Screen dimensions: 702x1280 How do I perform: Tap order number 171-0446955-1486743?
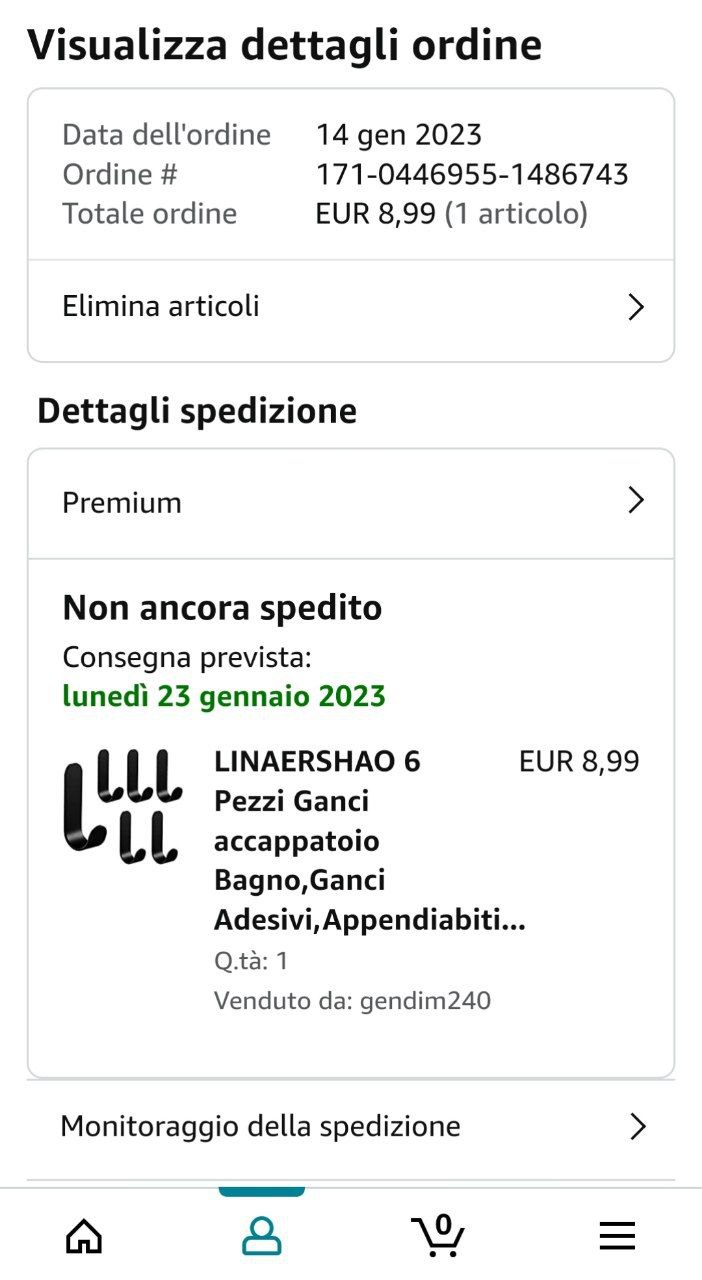point(472,175)
